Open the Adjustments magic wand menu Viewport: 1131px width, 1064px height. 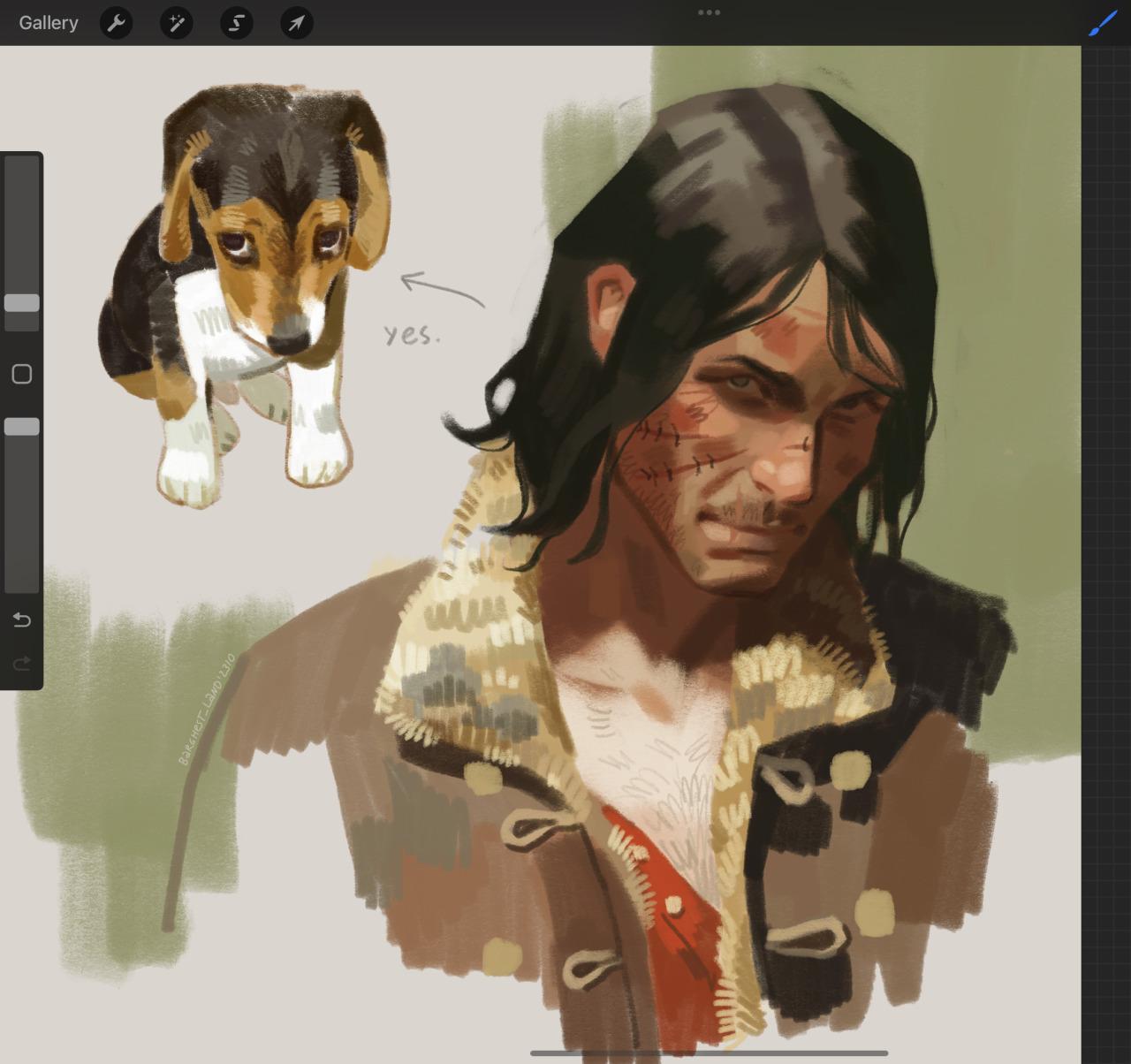177,23
